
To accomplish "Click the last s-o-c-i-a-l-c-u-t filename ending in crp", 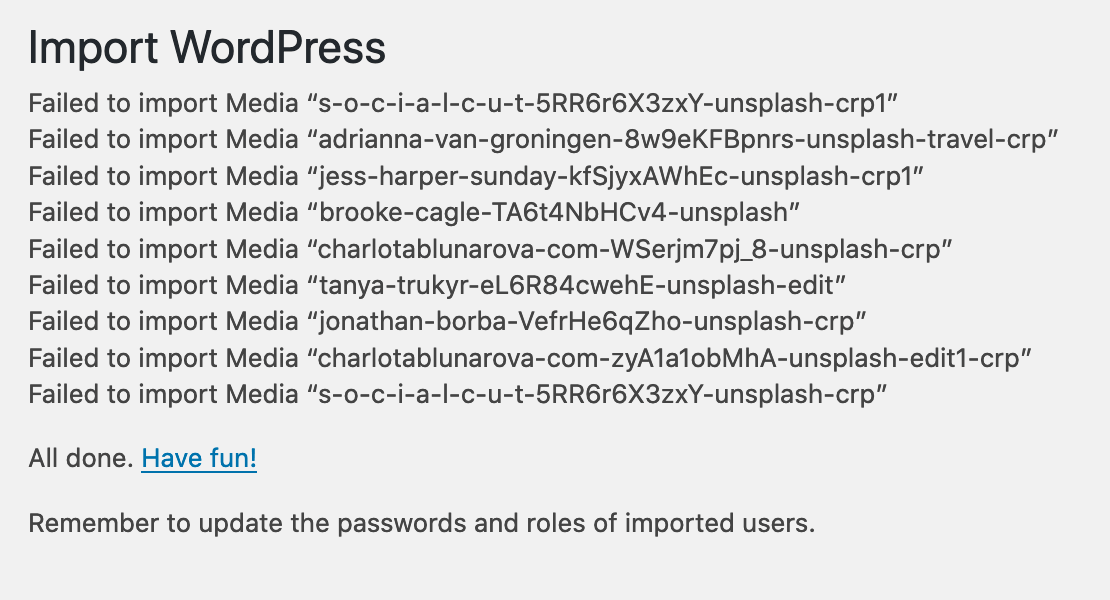I will pos(598,395).
